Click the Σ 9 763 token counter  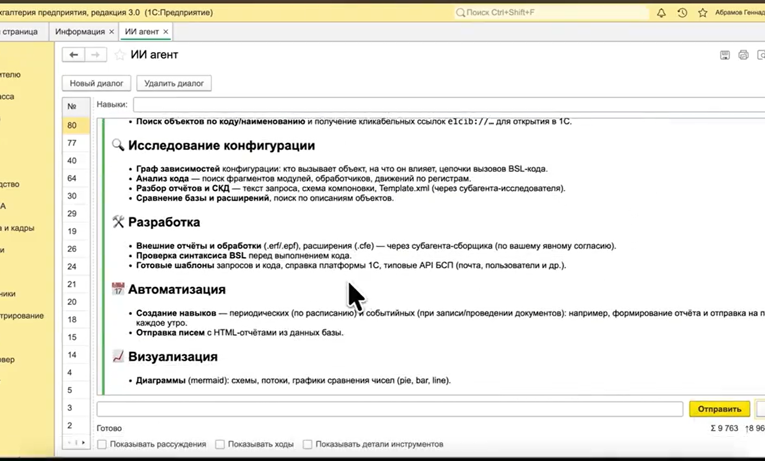pyautogui.click(x=725, y=428)
